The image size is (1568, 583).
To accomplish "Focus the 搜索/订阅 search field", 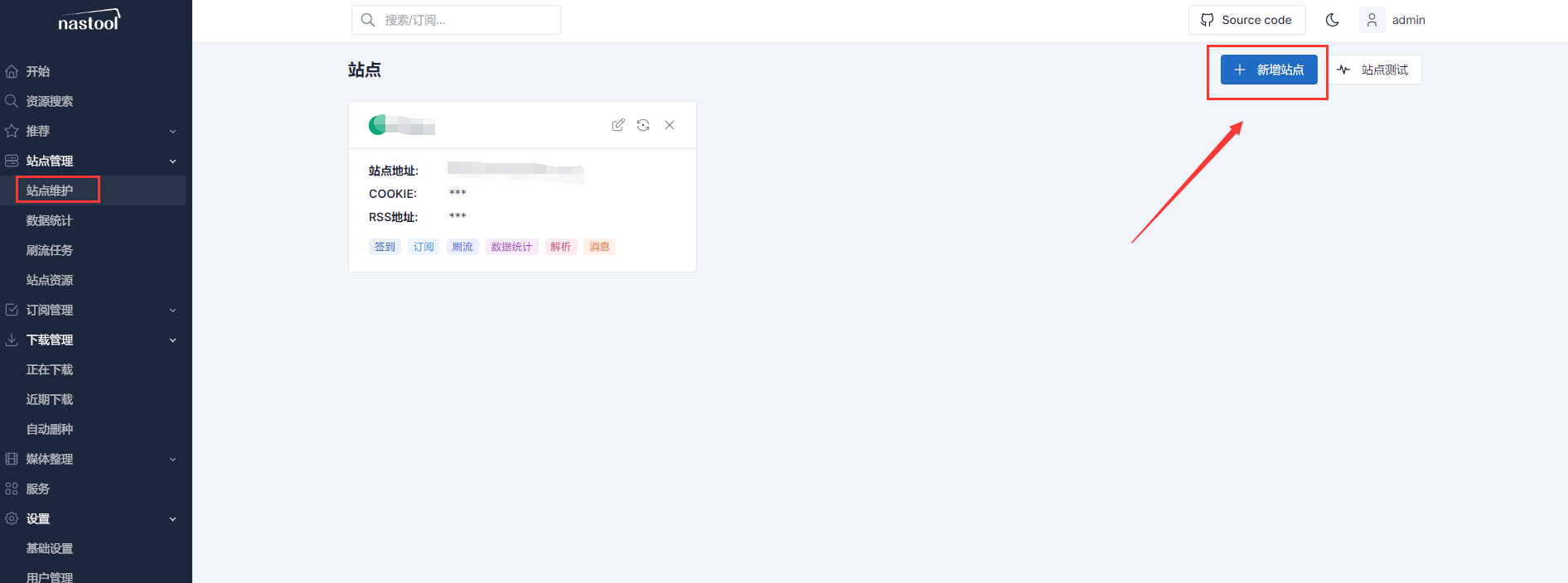I will 464,20.
